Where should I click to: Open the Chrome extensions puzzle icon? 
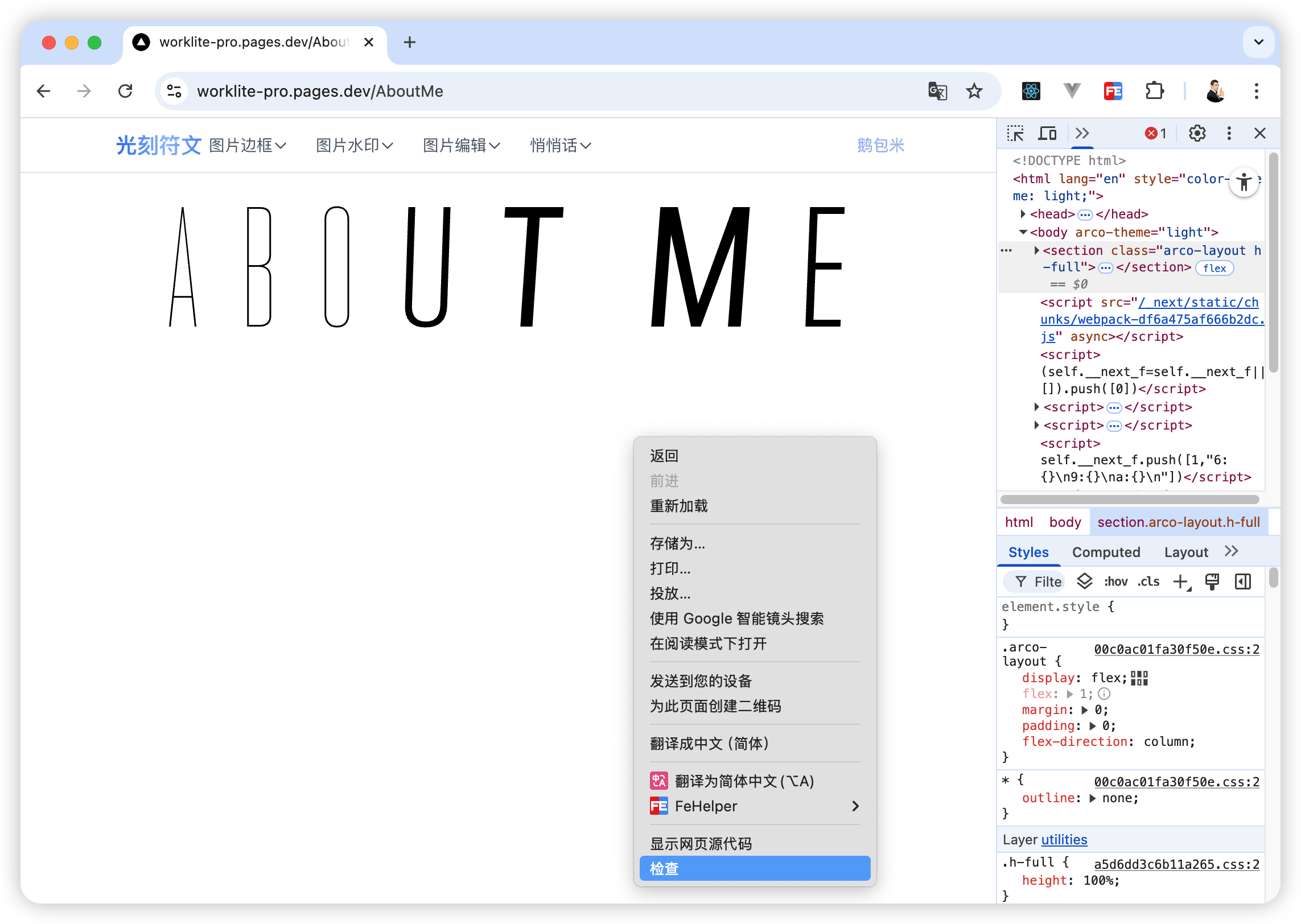click(x=1154, y=91)
